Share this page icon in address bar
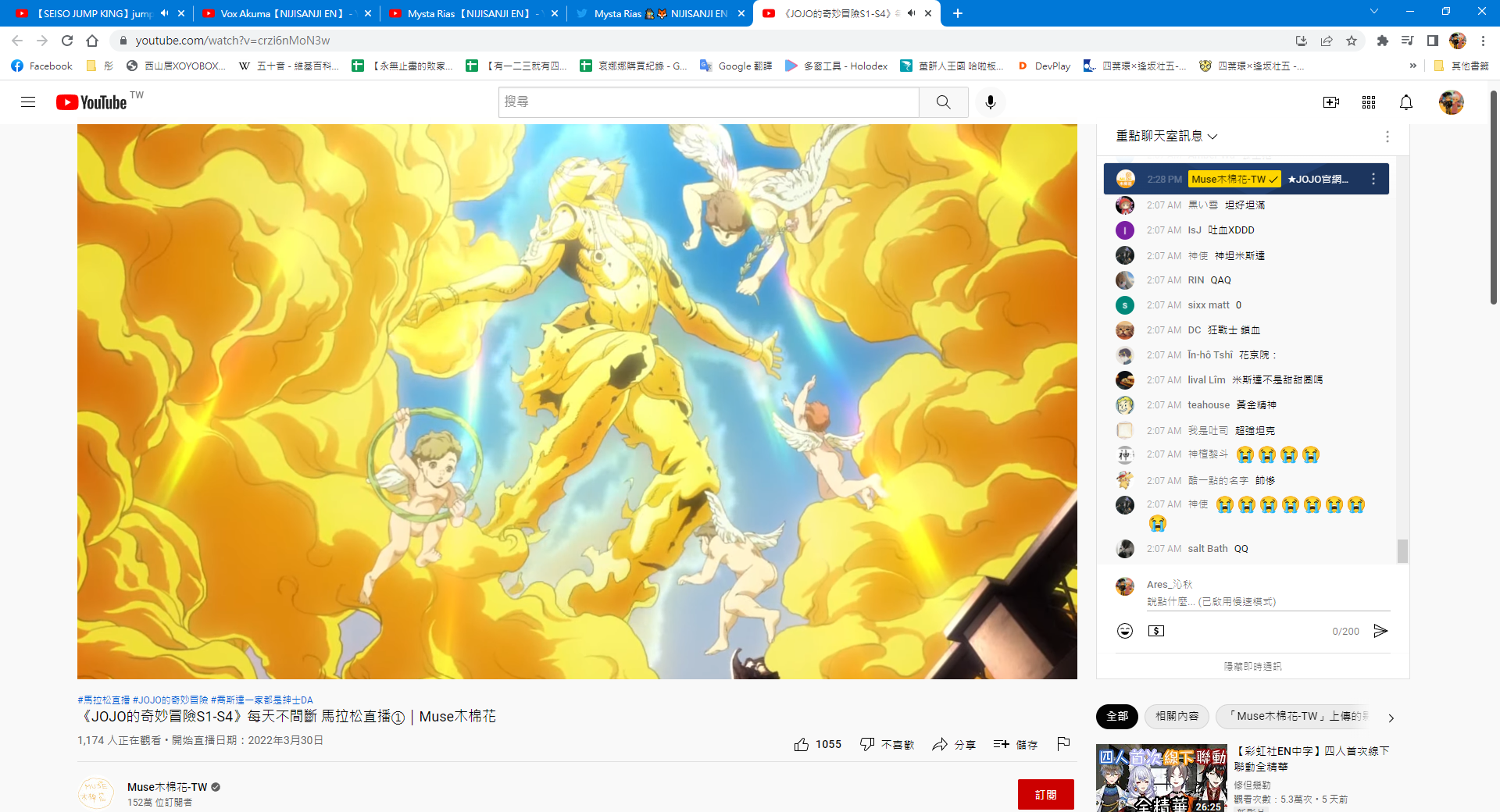 (x=1327, y=41)
